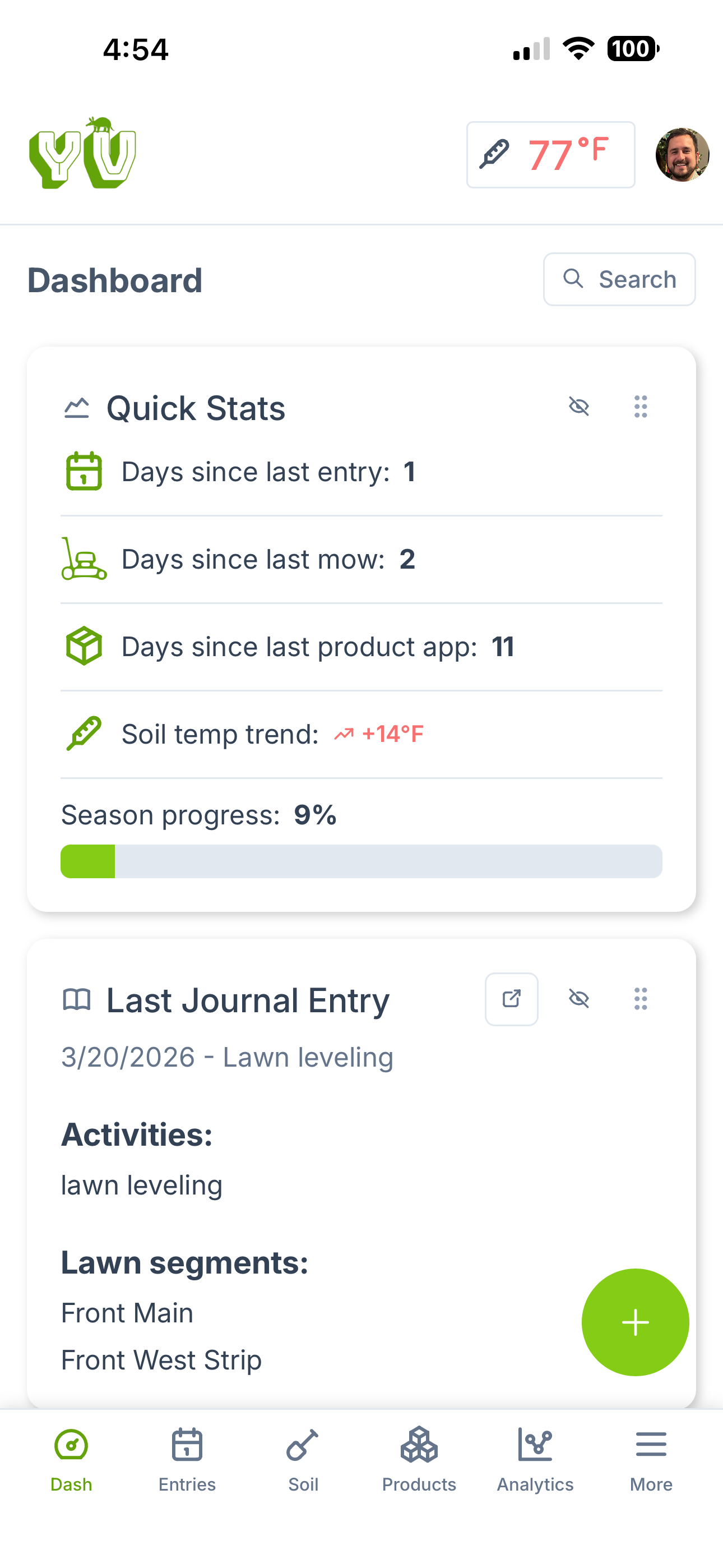Hide the Quick Stats widget

tap(579, 407)
